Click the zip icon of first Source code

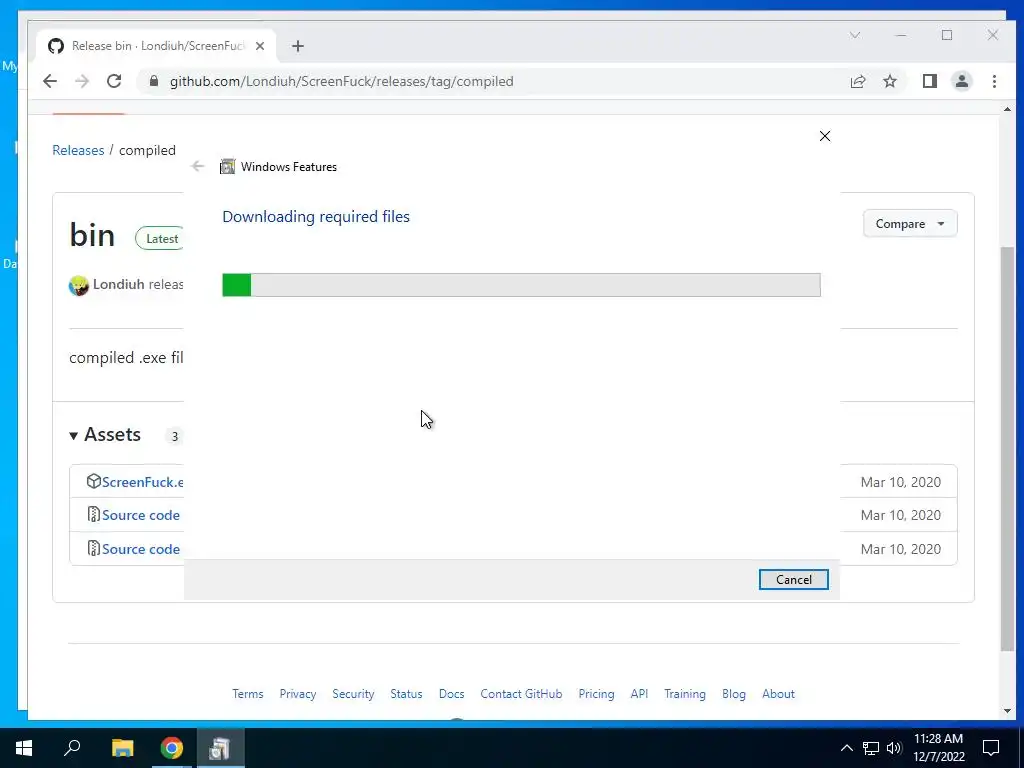coord(93,515)
